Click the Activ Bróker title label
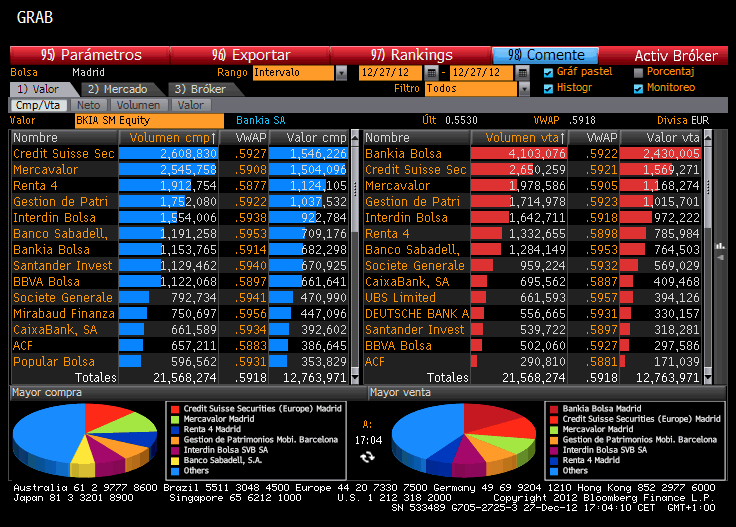Viewport: 736px width, 527px height. tap(676, 56)
